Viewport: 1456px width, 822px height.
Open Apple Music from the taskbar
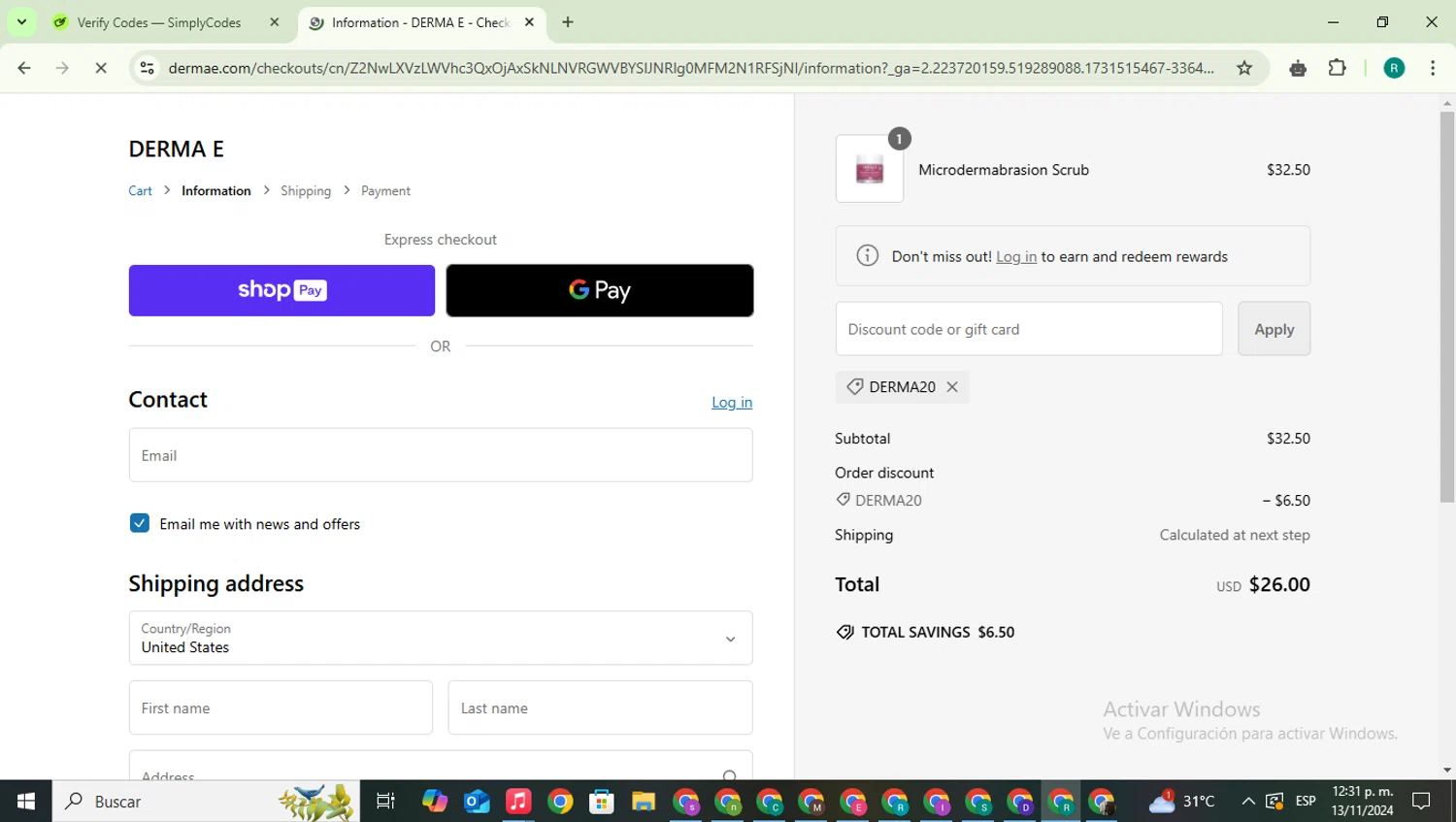[x=518, y=801]
